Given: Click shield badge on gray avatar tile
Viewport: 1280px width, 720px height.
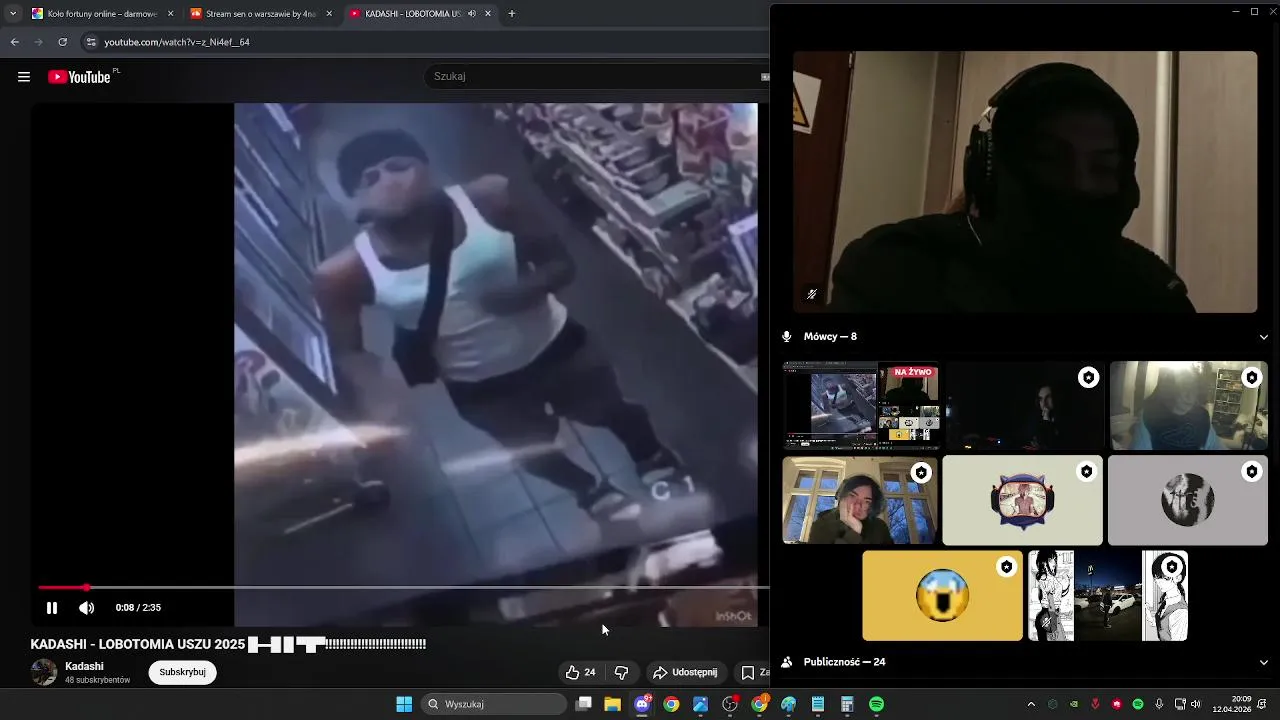Looking at the screenshot, I should pos(1251,471).
